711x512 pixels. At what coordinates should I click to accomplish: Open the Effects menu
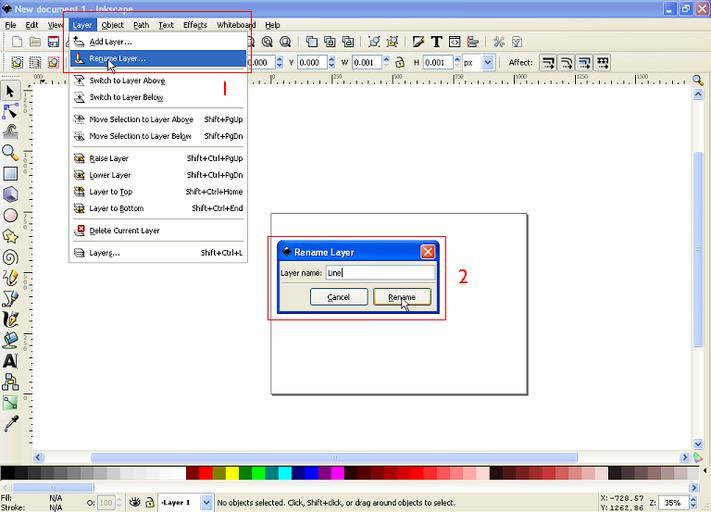tap(195, 25)
